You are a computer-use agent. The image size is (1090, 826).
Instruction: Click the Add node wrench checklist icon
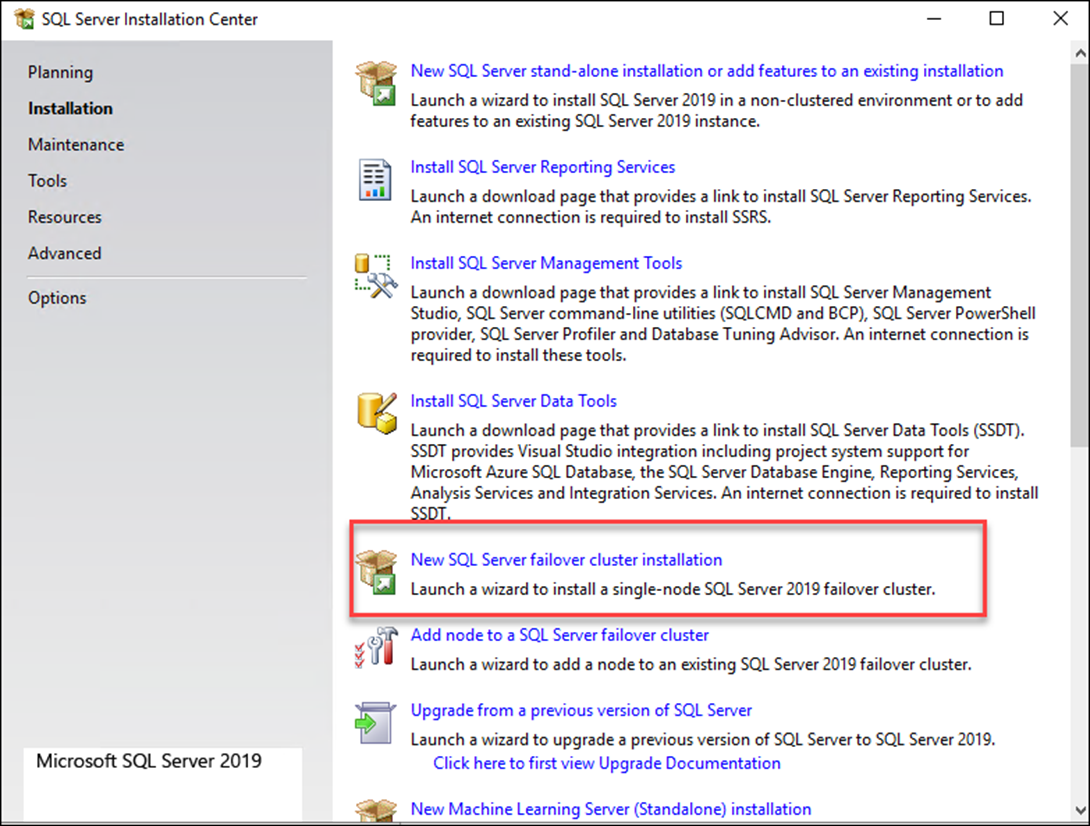376,647
